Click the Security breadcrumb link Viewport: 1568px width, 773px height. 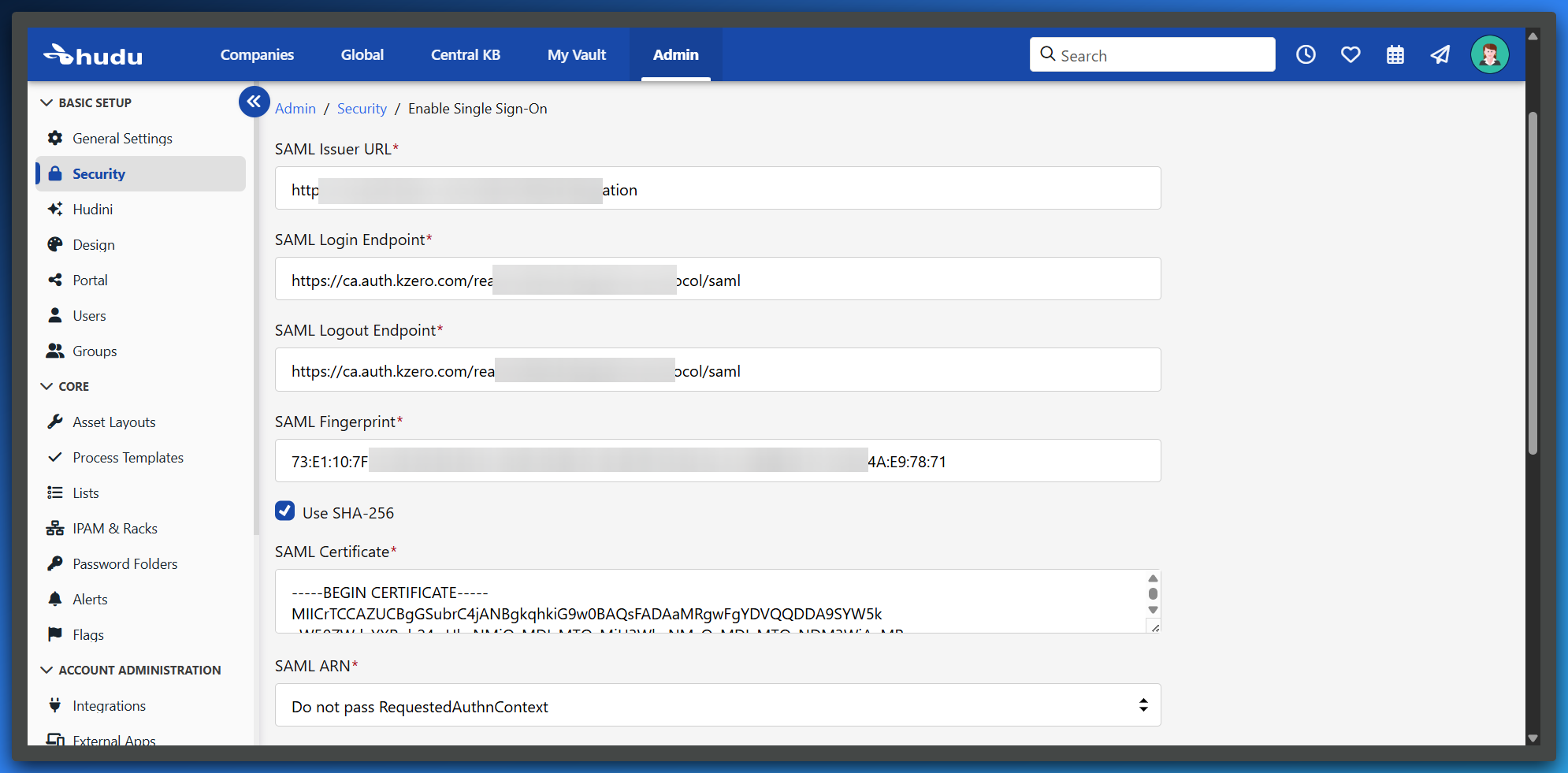point(362,109)
